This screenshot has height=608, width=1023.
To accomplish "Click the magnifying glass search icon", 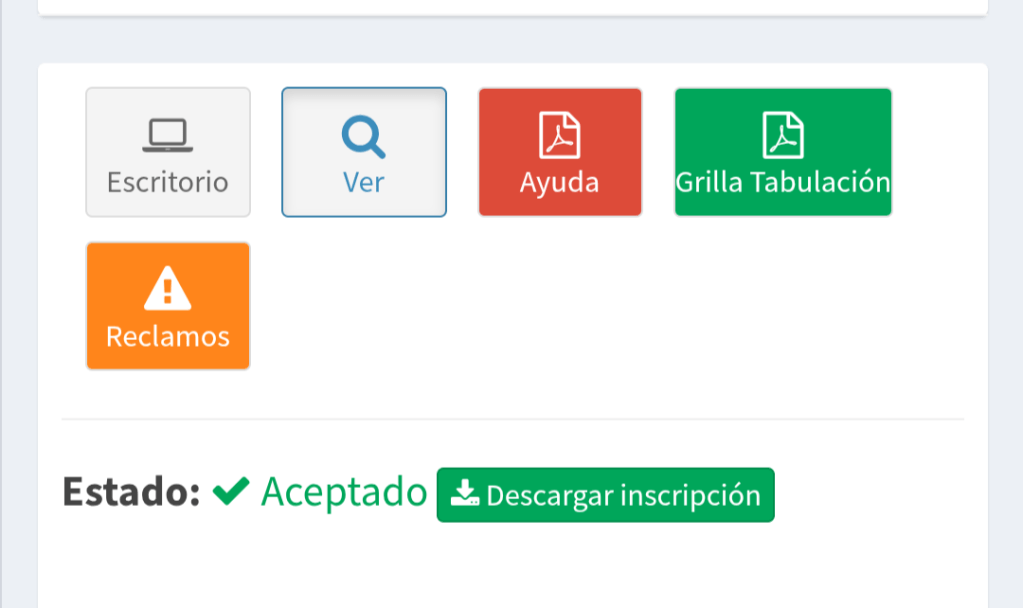I will tap(363, 137).
